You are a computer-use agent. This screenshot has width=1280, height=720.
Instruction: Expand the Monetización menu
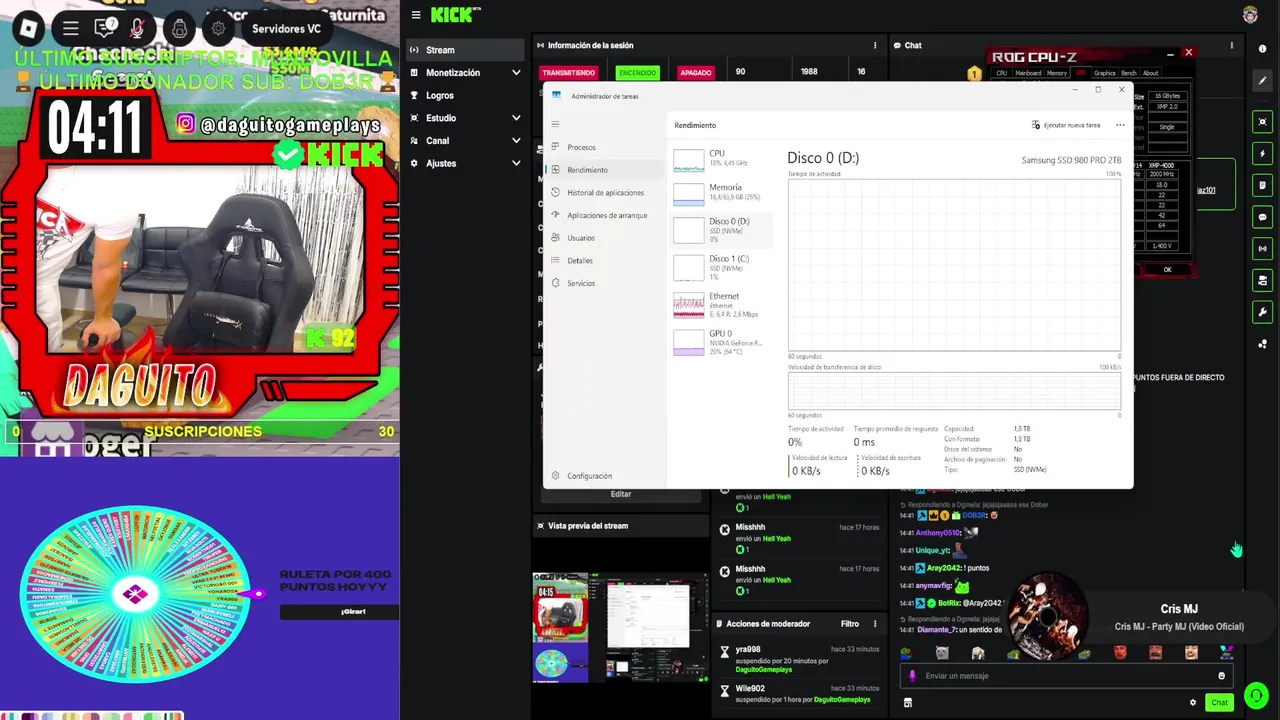tap(464, 73)
